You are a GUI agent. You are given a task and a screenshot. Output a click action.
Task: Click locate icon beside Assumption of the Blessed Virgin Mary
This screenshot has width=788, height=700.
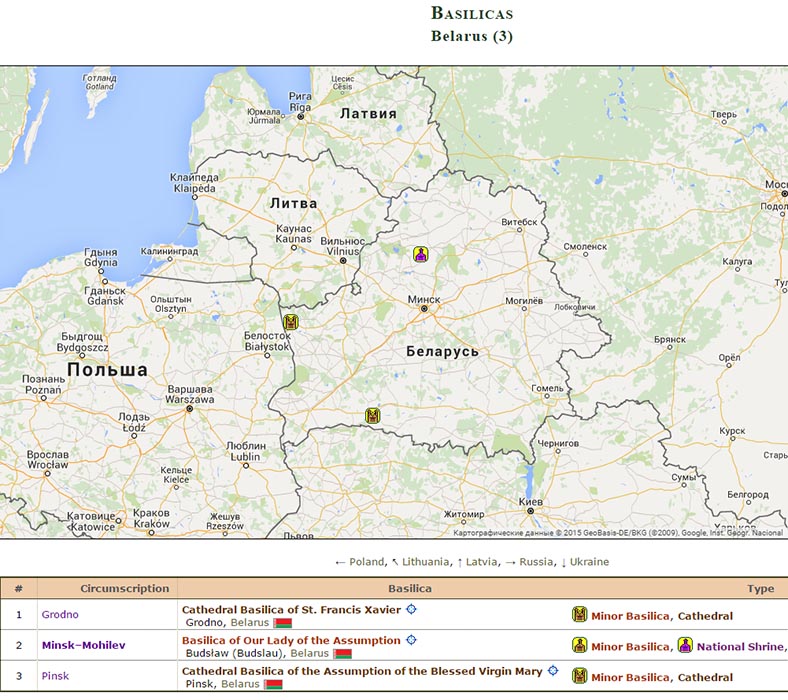click(x=552, y=670)
